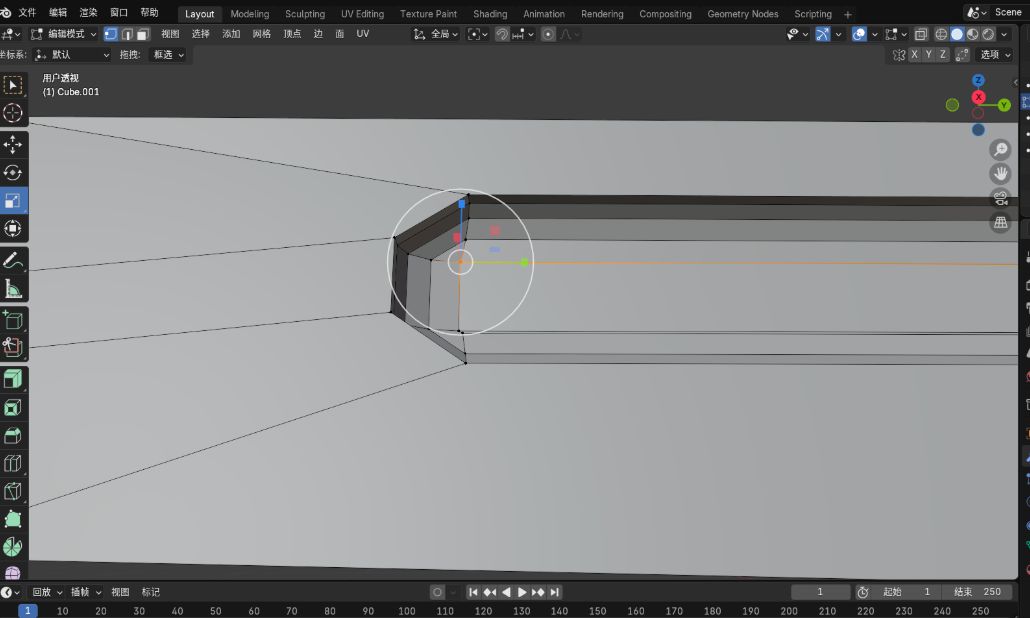
Task: Switch to solid shading
Action: [x=957, y=34]
